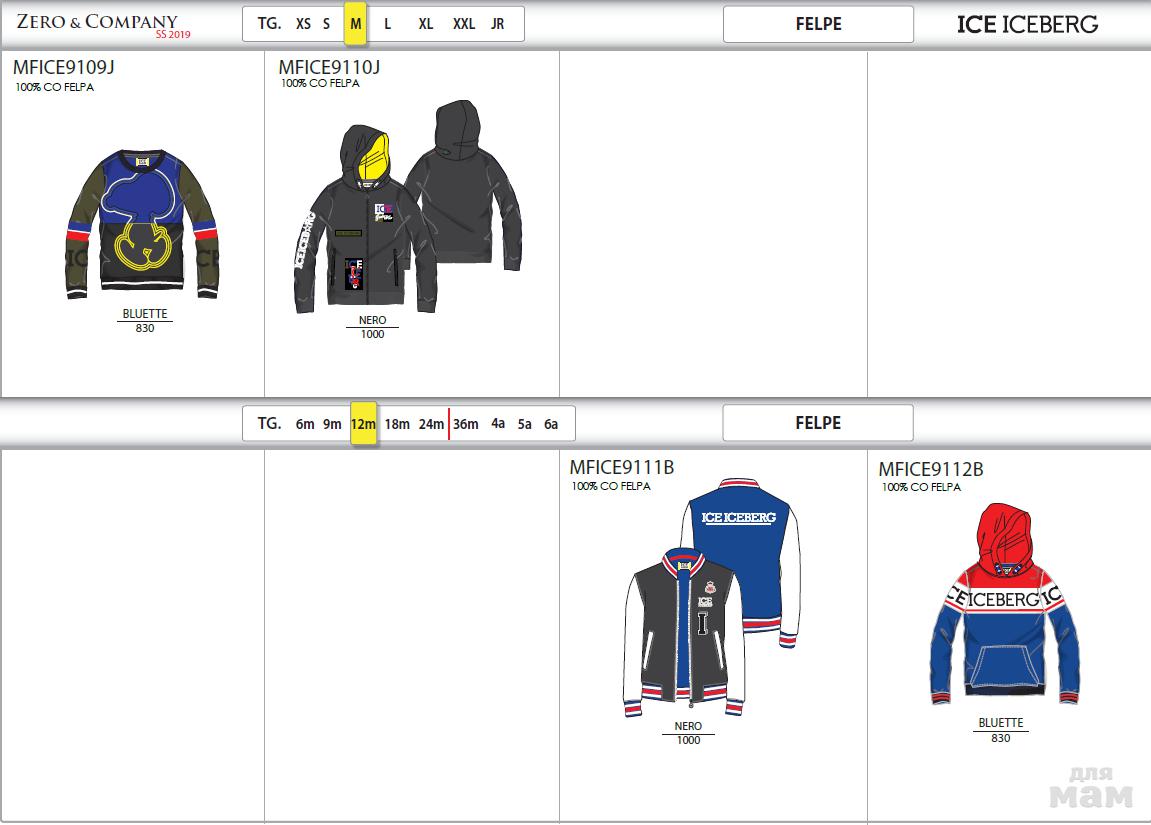The image size is (1151, 825).
Task: Click product code MFICE9112B
Action: (930, 469)
